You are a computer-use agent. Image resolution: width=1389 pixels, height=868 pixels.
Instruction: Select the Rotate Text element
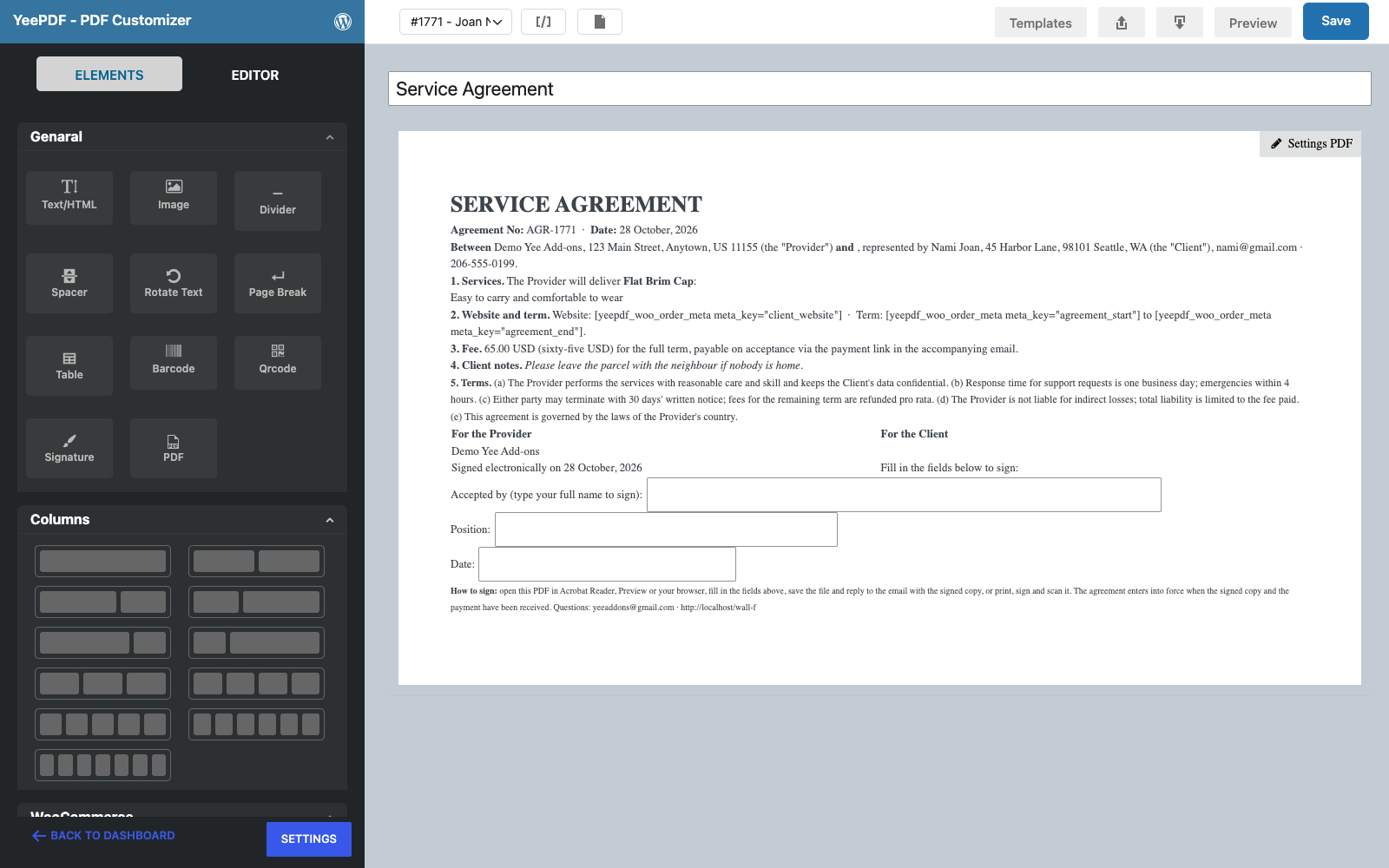click(174, 283)
